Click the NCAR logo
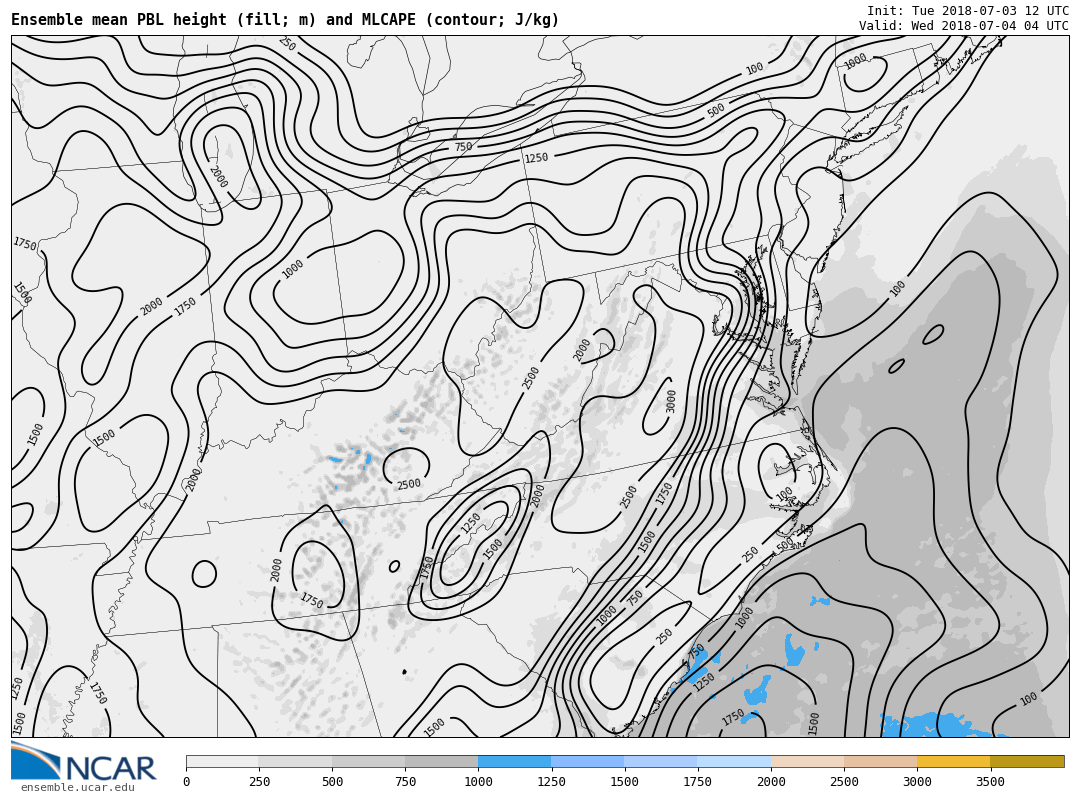This screenshot has width=1080, height=800. (84, 762)
